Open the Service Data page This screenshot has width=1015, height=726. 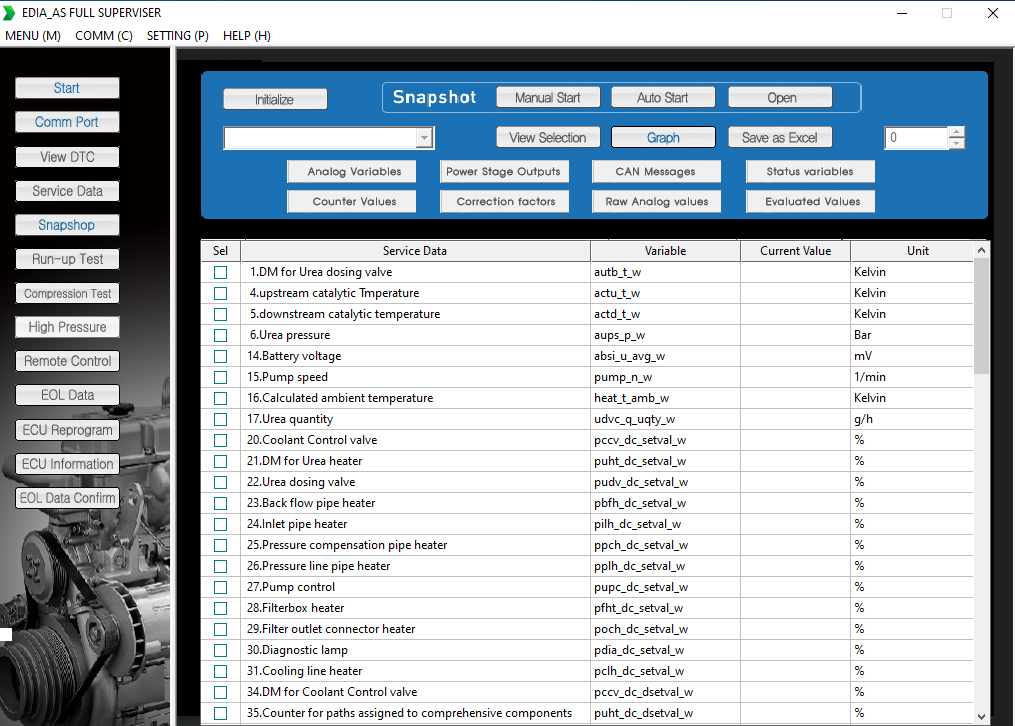pyautogui.click(x=67, y=191)
